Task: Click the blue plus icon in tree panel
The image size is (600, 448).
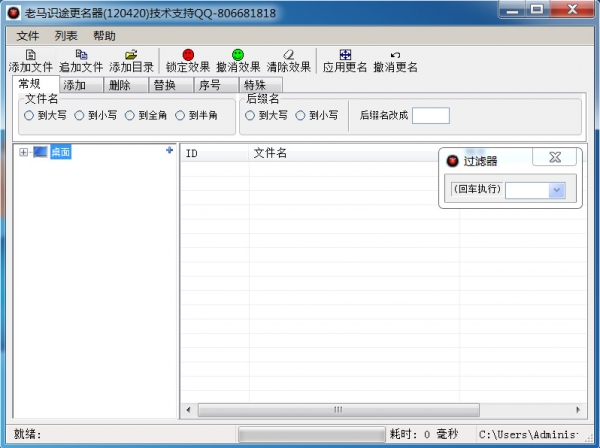Action: click(x=170, y=150)
